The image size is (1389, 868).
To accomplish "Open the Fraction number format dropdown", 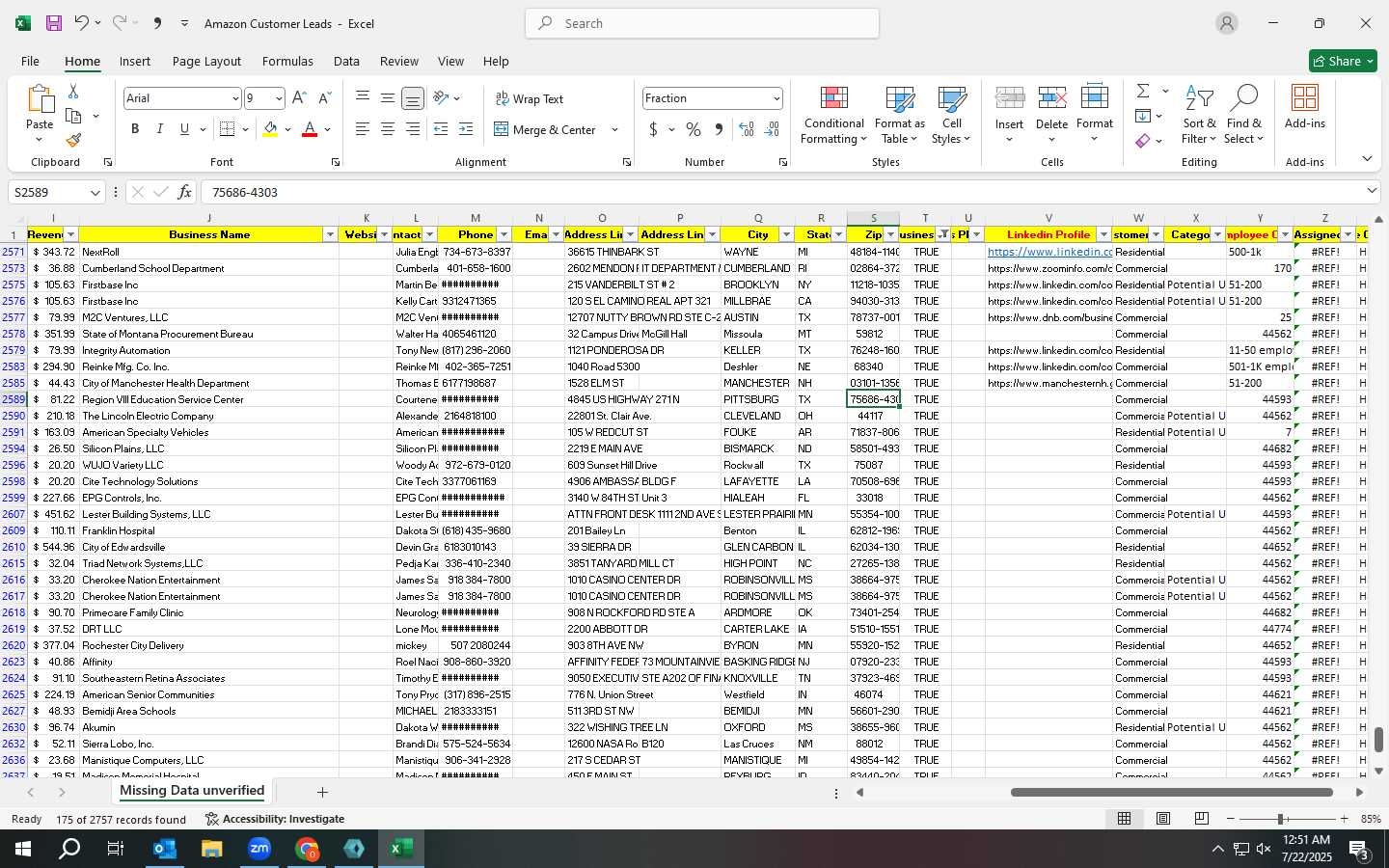I will click(x=776, y=98).
